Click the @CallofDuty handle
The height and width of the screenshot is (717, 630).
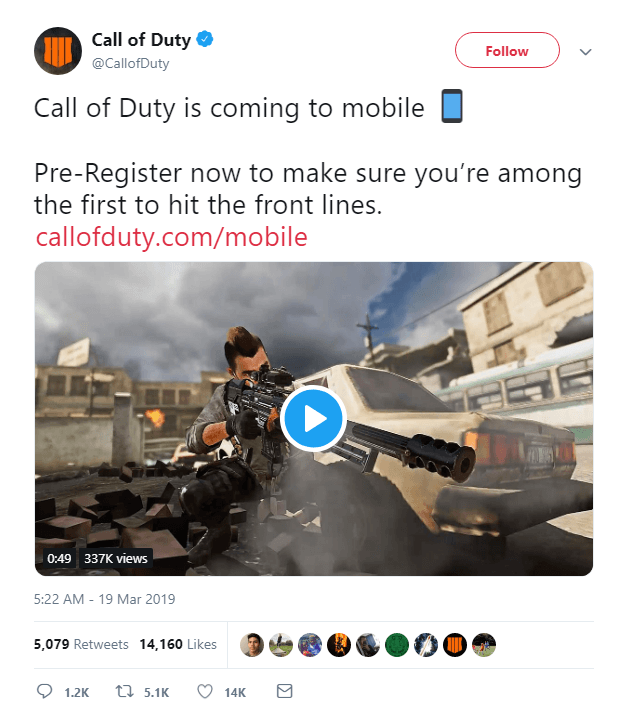130,63
